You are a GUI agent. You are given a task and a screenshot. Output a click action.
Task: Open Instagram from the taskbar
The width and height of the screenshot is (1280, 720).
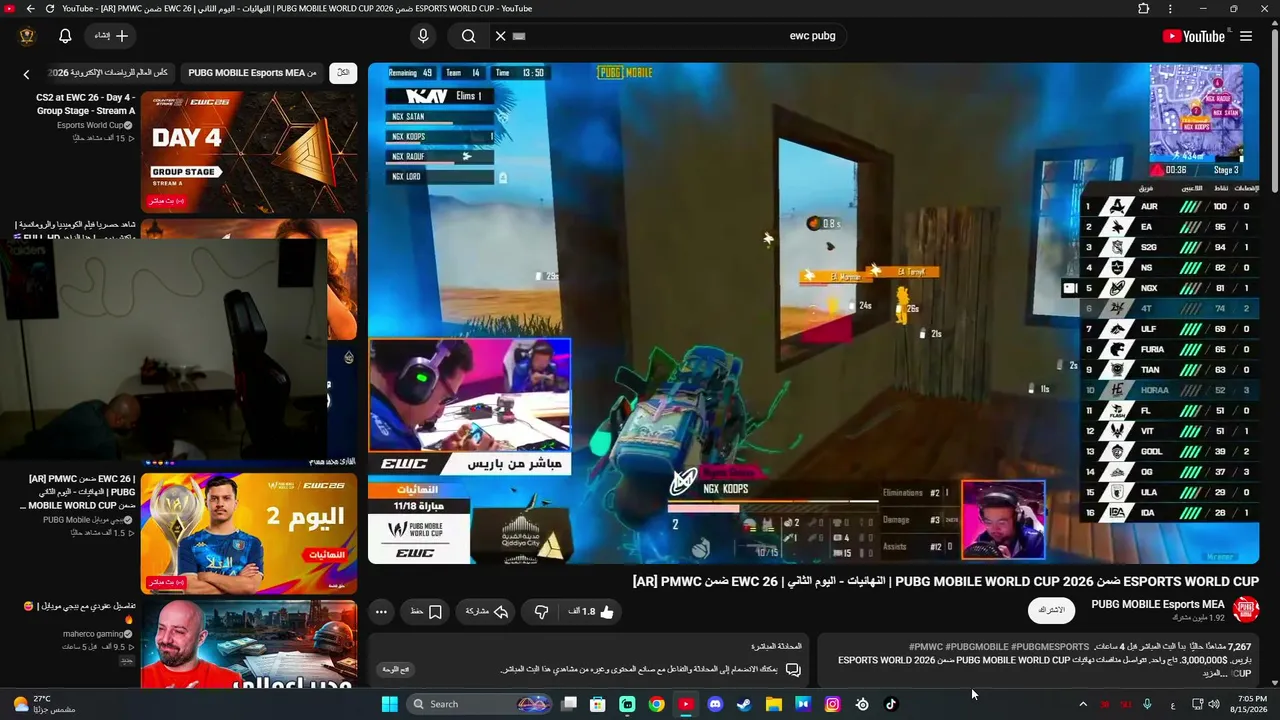(x=832, y=704)
